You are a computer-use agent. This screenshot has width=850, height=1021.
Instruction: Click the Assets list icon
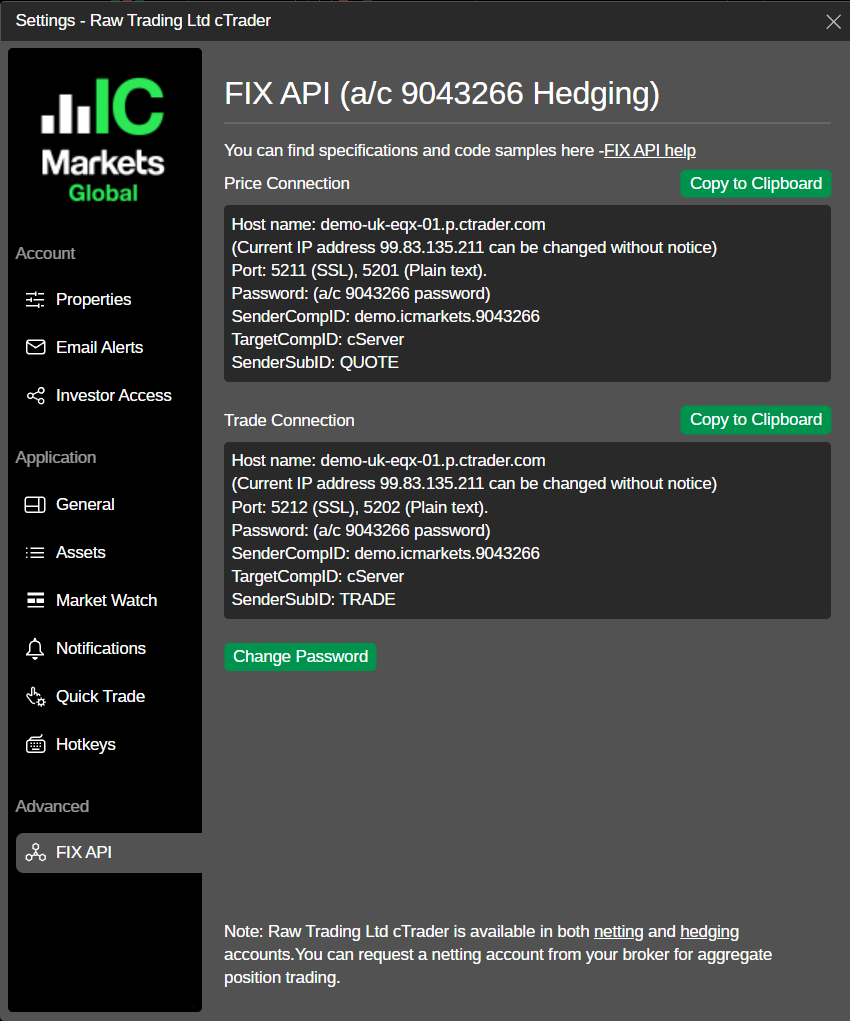(x=35, y=553)
